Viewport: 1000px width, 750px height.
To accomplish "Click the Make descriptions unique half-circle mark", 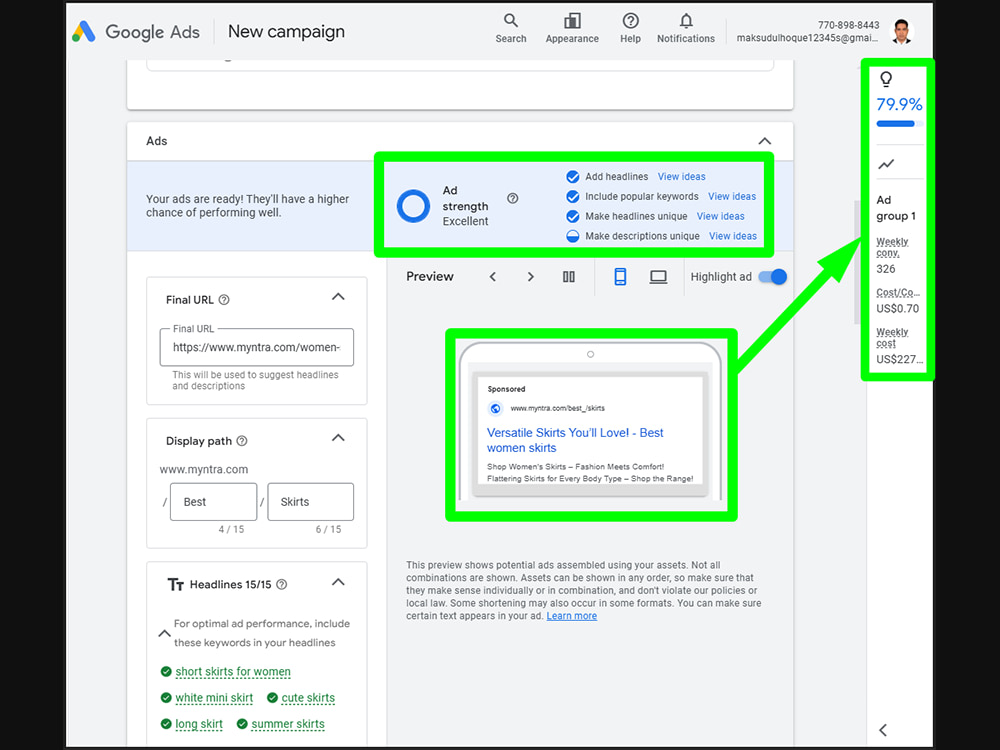I will [573, 236].
